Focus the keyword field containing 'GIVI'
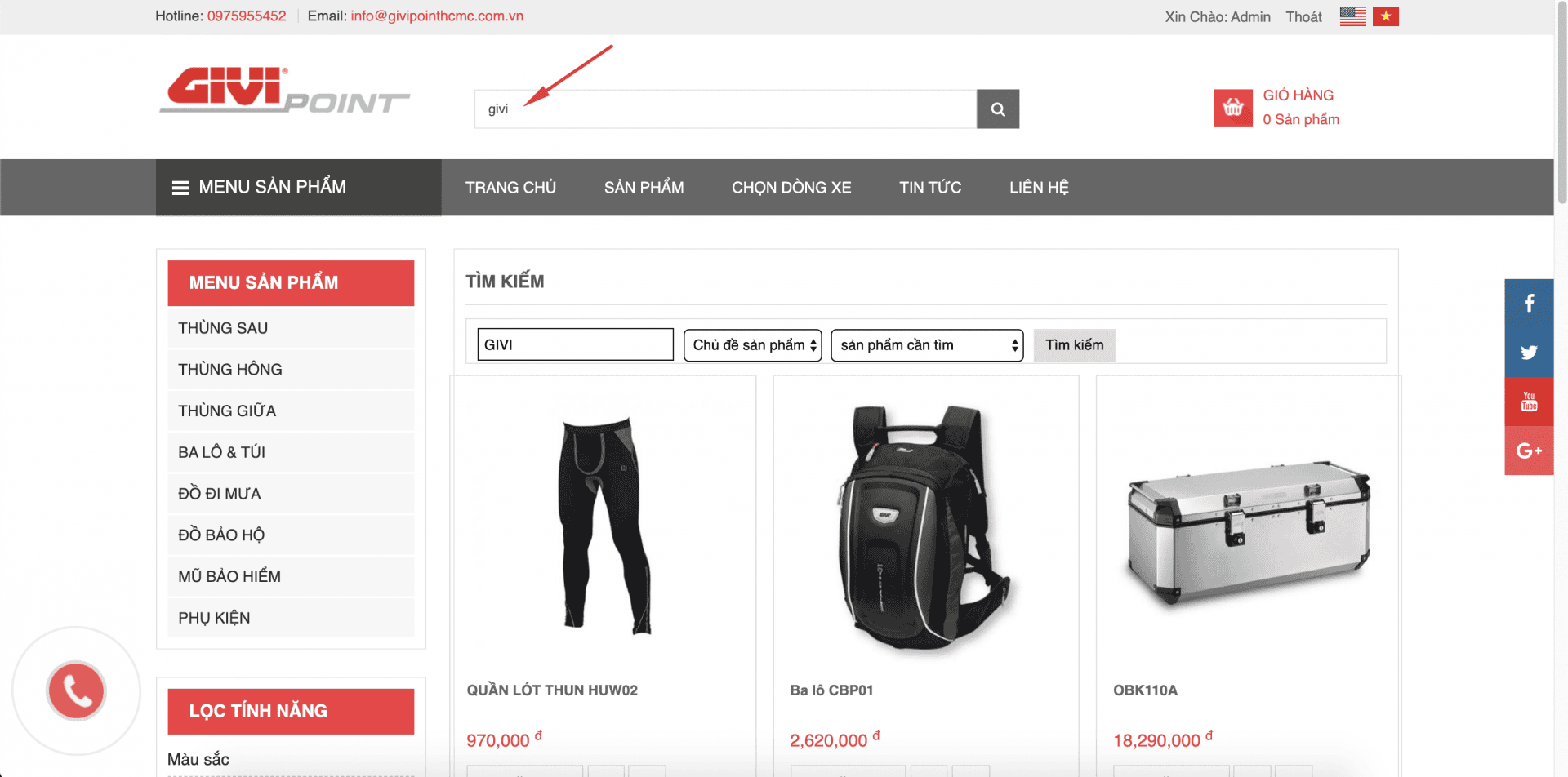 click(x=575, y=344)
